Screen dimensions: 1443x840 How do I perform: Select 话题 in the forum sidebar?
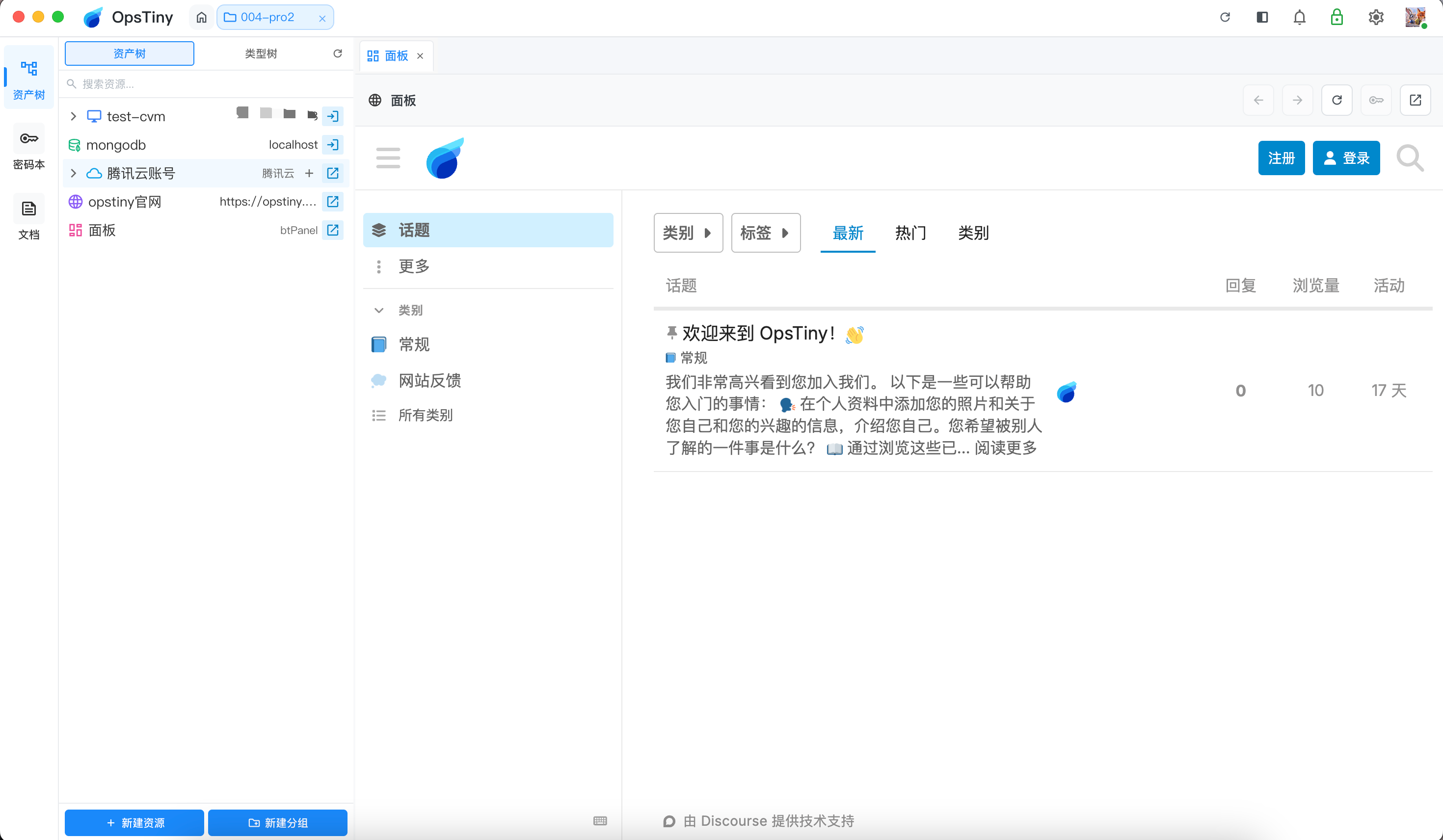click(x=488, y=230)
